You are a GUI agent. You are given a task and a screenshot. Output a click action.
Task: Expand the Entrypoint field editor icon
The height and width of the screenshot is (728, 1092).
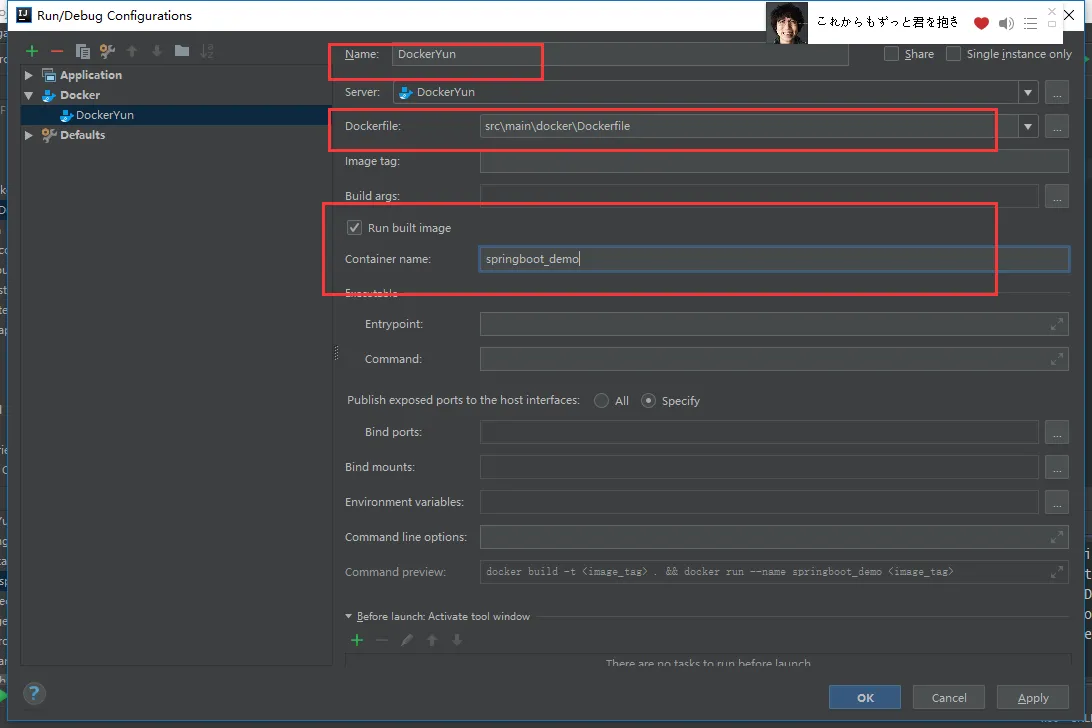tap(1056, 324)
